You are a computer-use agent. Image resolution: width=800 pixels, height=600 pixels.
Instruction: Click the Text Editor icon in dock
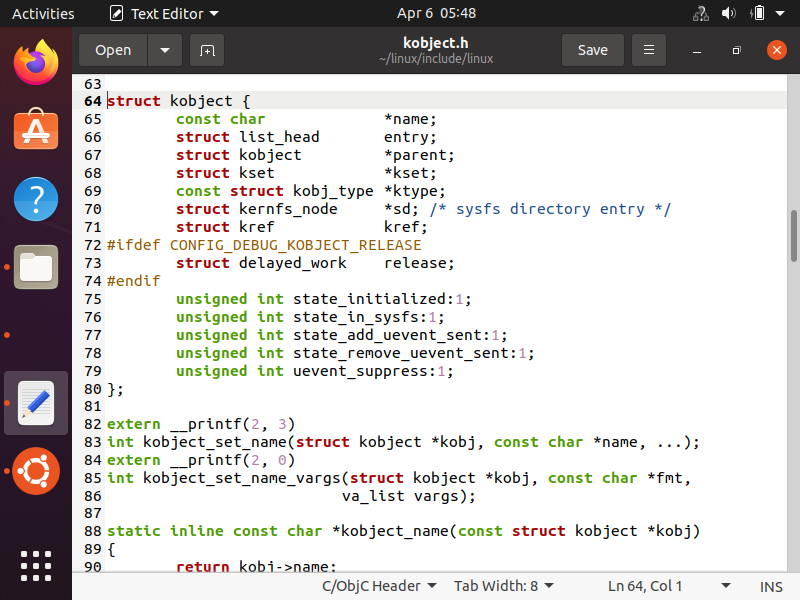36,403
